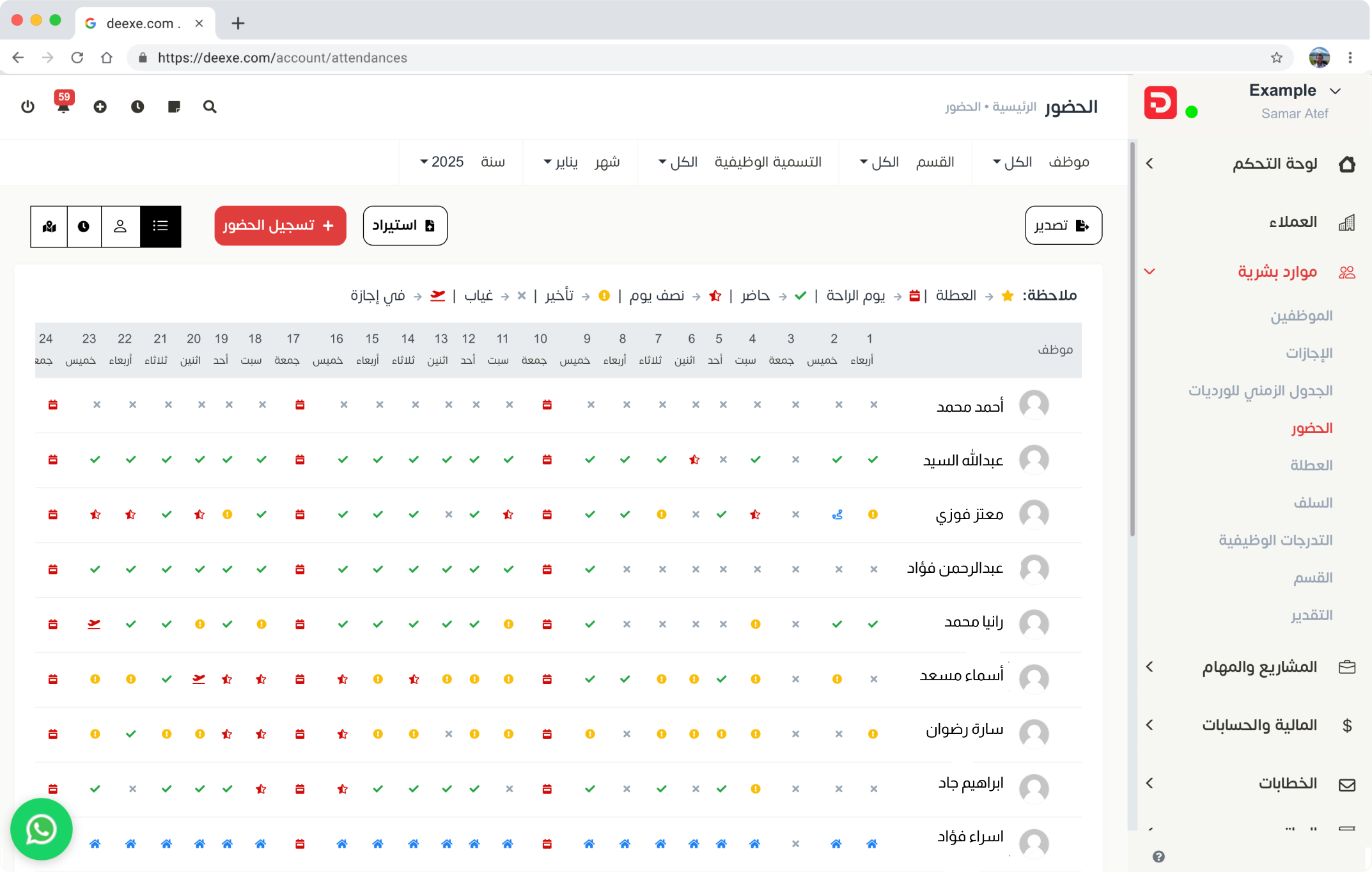Viewport: 1372px width, 872px height.
Task: Expand the Example account chevron
Action: [1335, 91]
